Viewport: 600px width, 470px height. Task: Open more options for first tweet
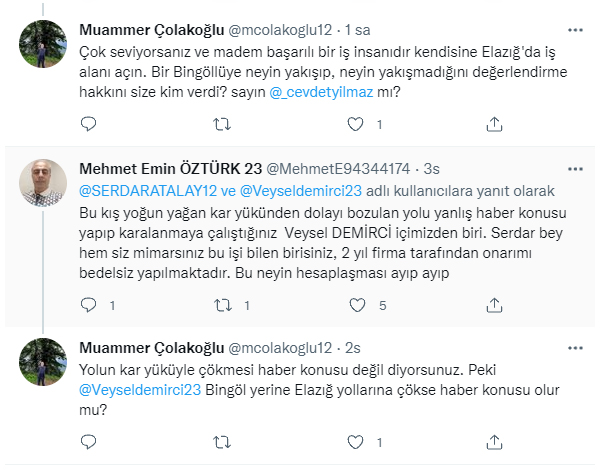pyautogui.click(x=575, y=30)
